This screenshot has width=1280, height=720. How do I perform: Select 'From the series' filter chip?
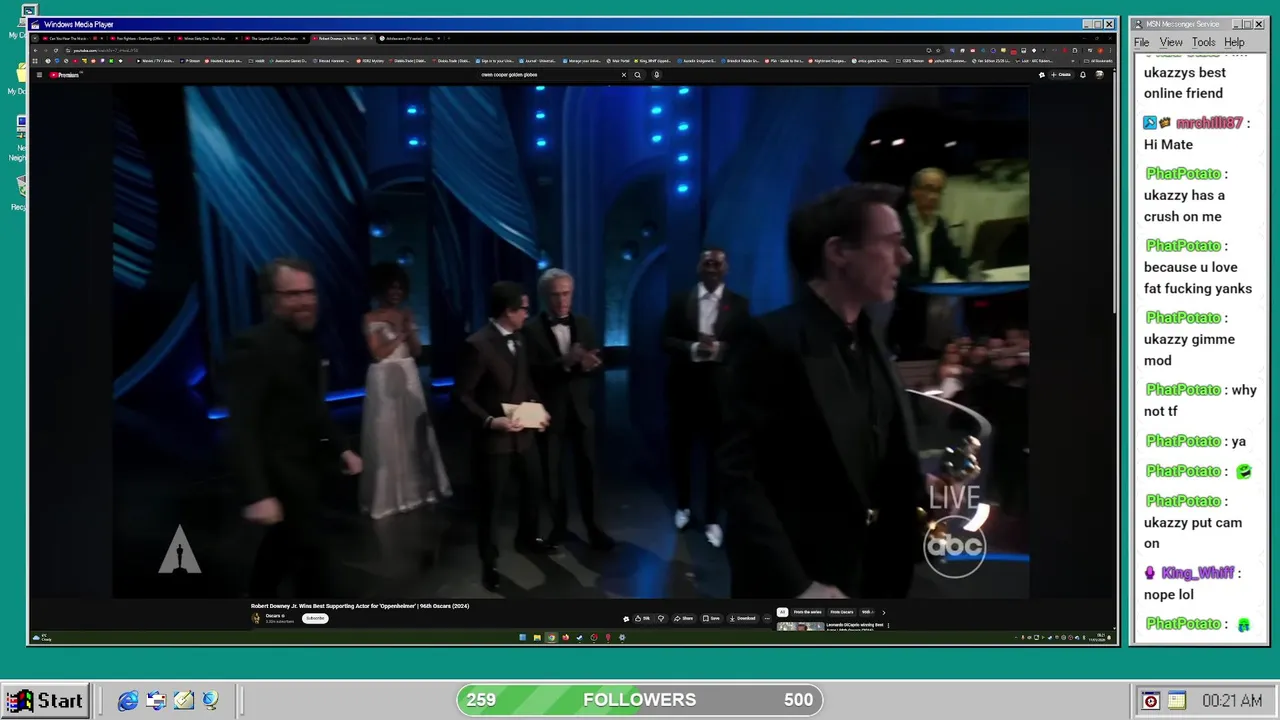tap(808, 612)
